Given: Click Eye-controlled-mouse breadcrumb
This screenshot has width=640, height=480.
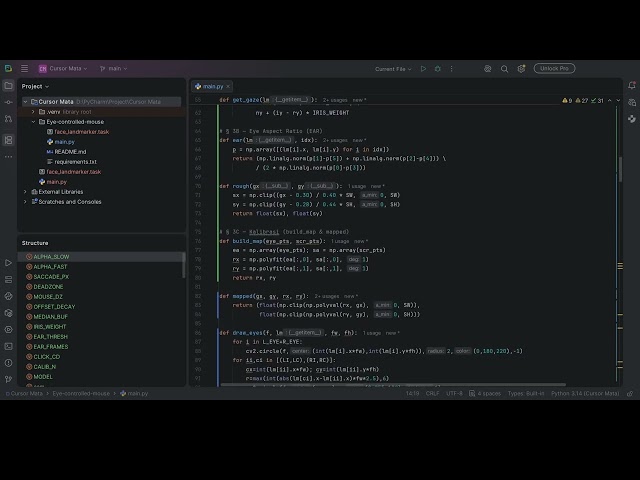Looking at the screenshot, I should pyautogui.click(x=81, y=393).
